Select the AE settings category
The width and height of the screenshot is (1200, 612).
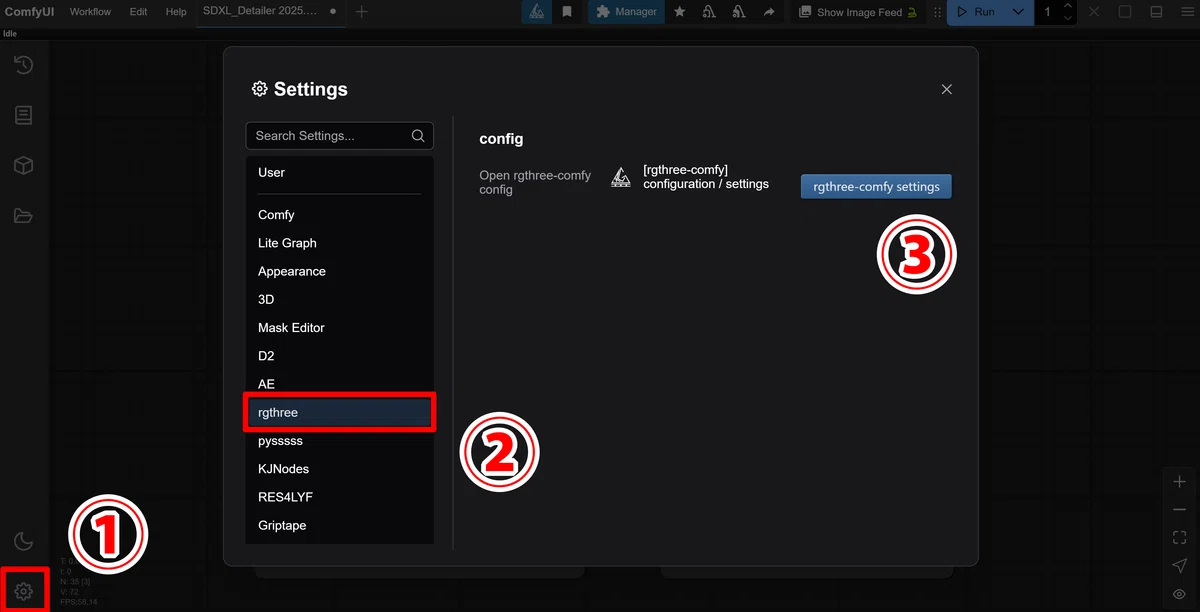point(339,384)
